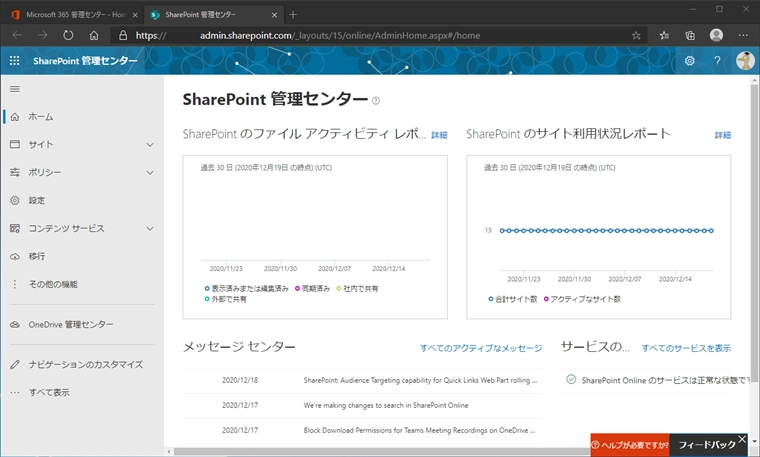Click the ヘルプが必要ですか? button
This screenshot has width=760, height=457.
630,445
